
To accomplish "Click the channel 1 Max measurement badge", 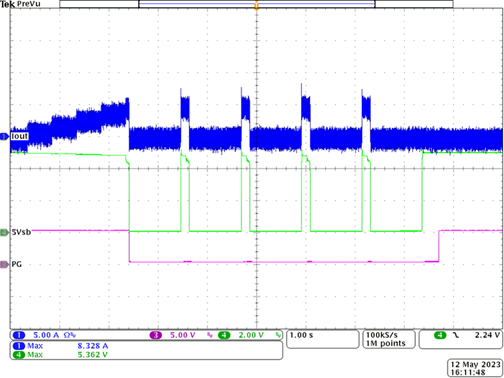I will coord(19,346).
